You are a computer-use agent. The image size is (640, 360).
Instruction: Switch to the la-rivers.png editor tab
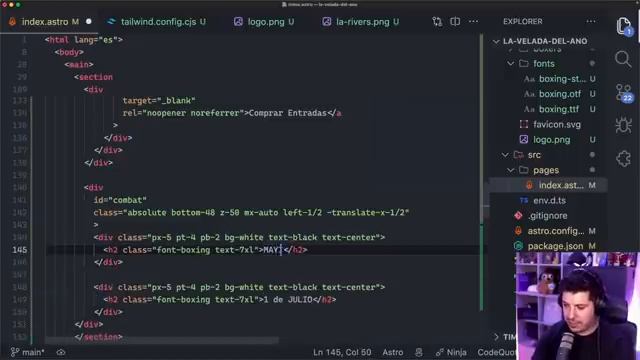(x=361, y=22)
